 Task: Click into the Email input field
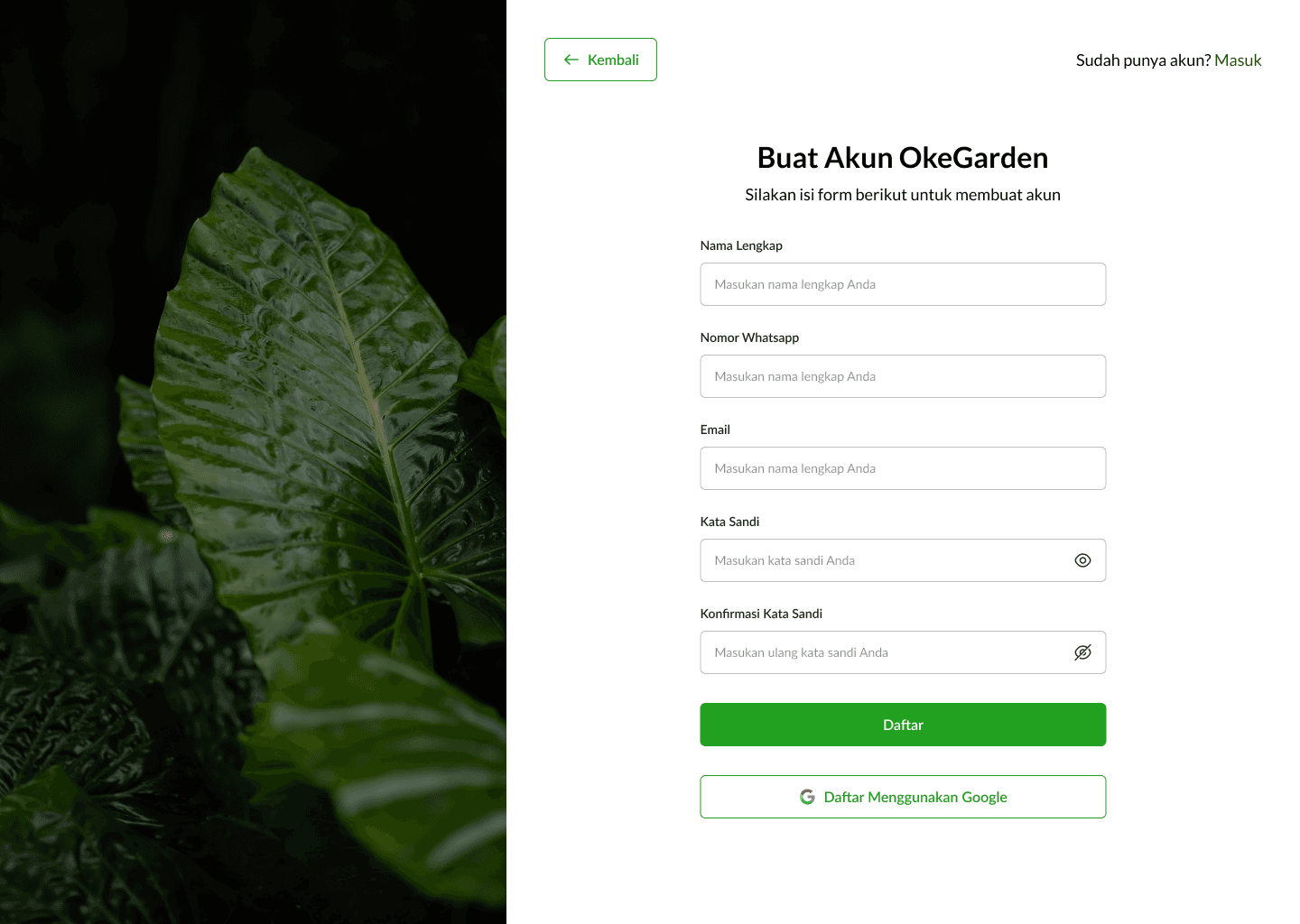tap(903, 468)
